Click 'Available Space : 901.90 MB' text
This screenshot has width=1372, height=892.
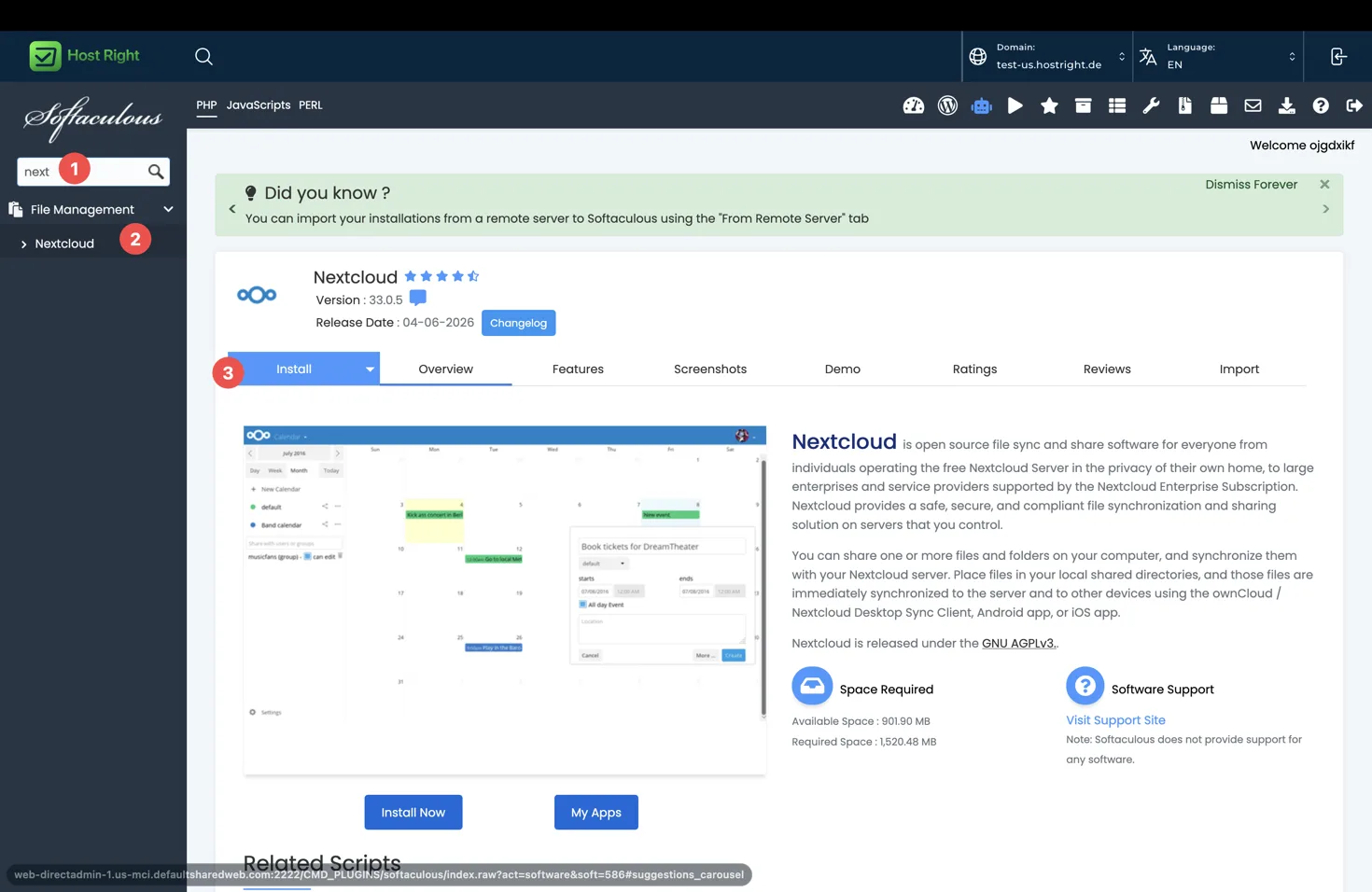[861, 721]
